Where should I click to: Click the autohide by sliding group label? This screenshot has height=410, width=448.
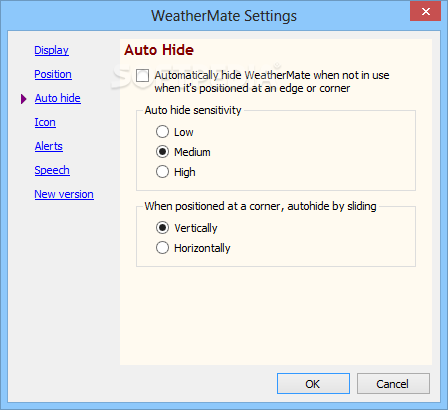coord(260,206)
